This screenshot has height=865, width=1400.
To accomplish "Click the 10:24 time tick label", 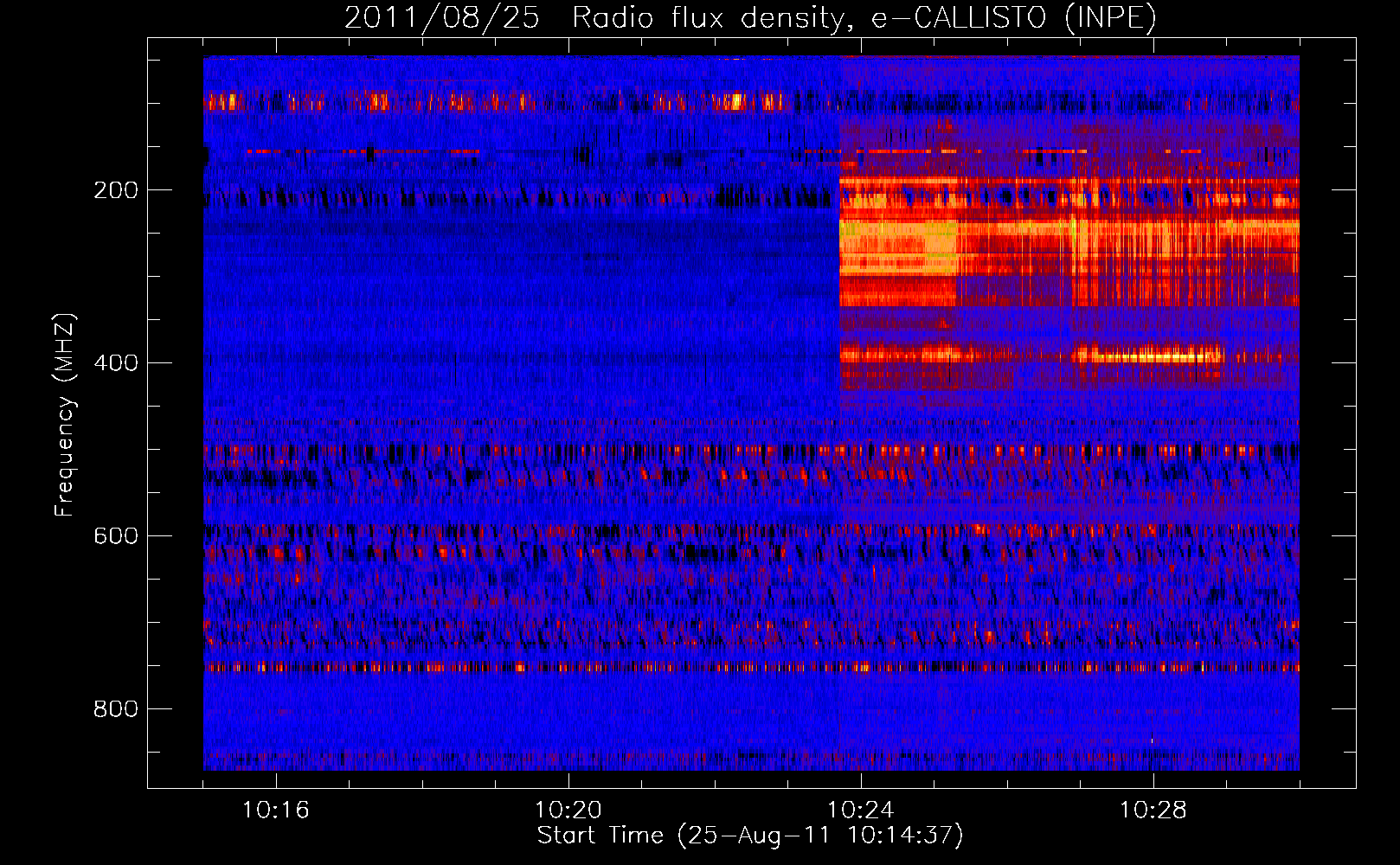I will 861,811.
